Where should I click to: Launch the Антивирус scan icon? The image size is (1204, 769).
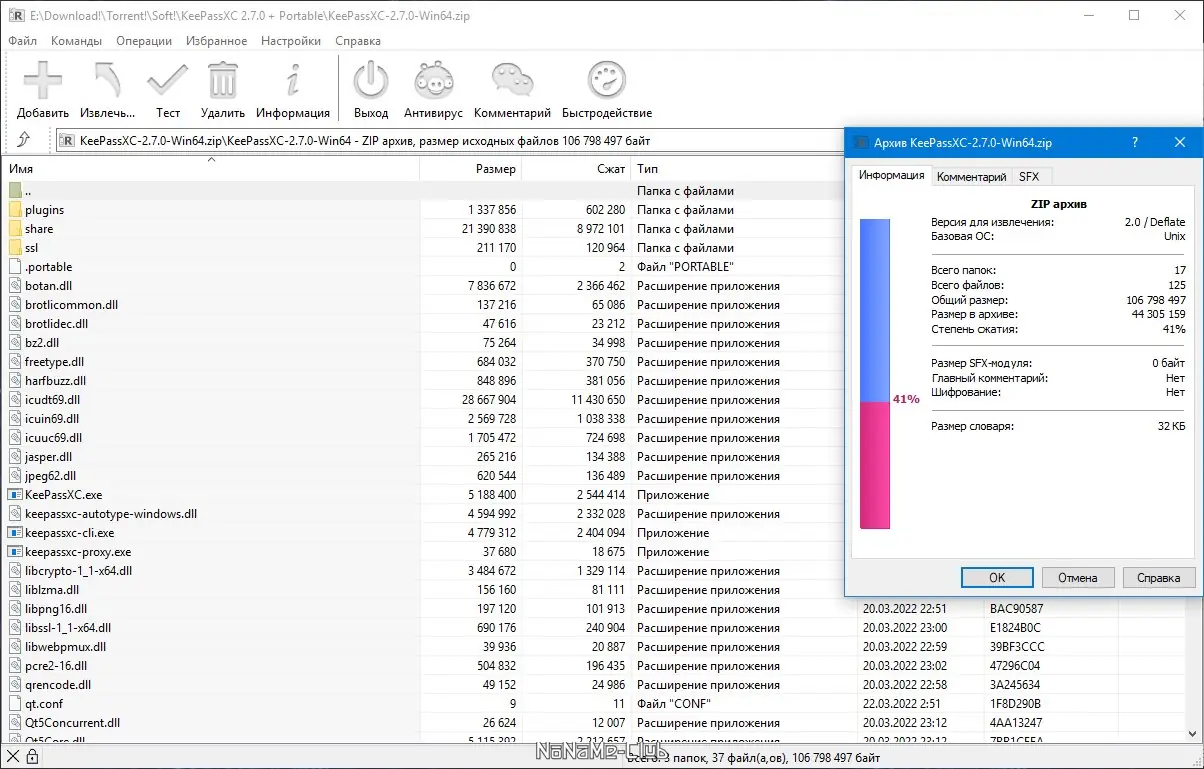coord(432,81)
